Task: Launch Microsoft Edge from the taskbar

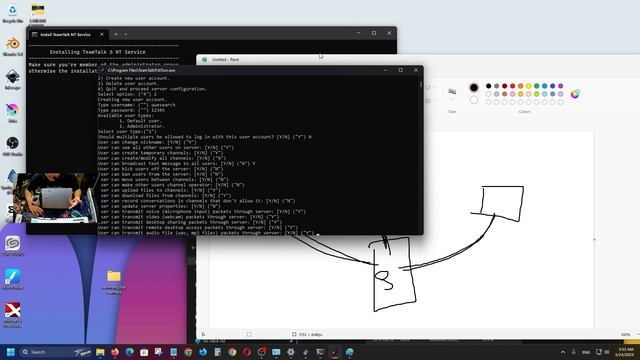Action: tap(129, 352)
